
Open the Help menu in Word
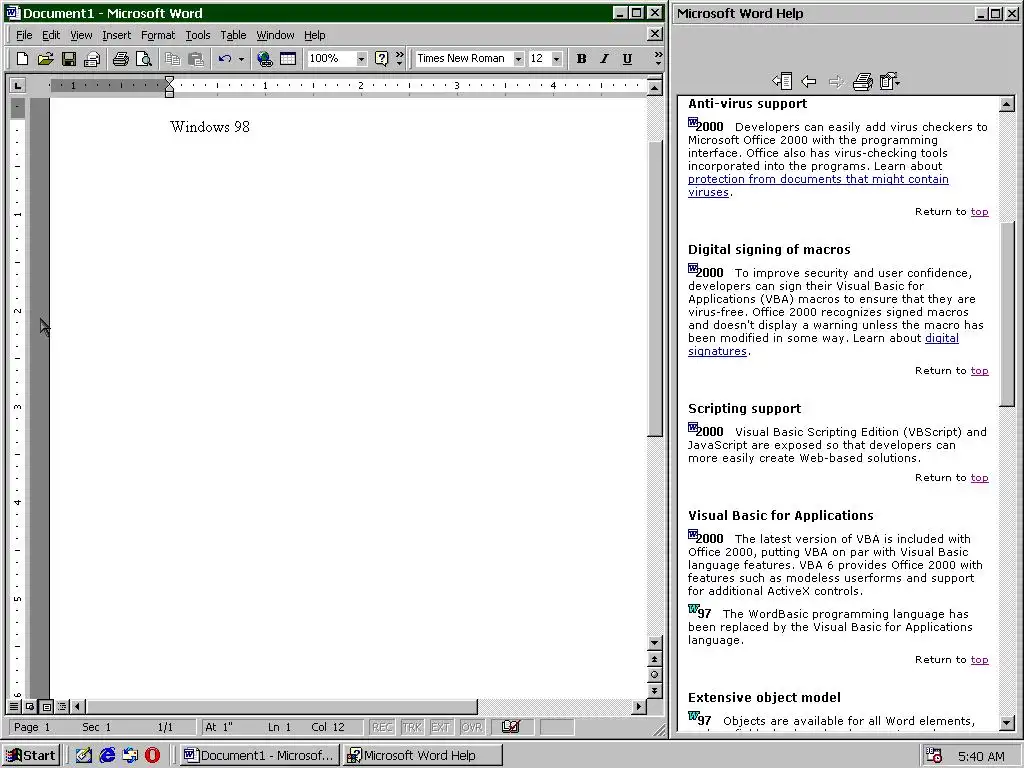click(315, 35)
